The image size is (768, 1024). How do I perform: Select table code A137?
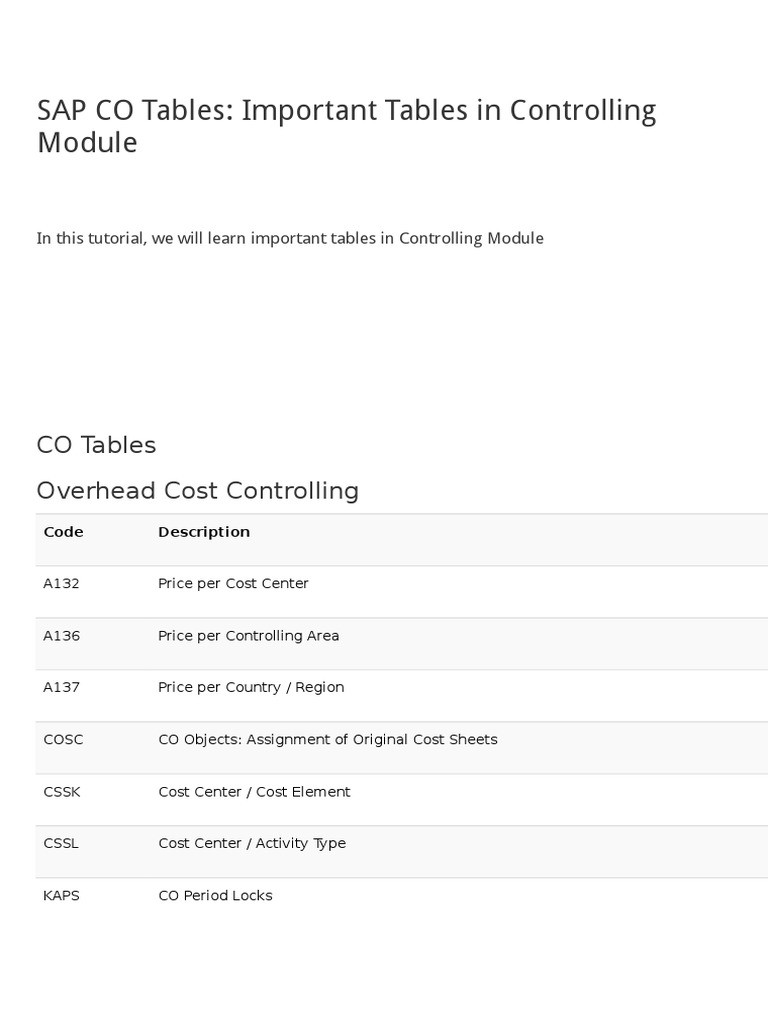tap(61, 688)
